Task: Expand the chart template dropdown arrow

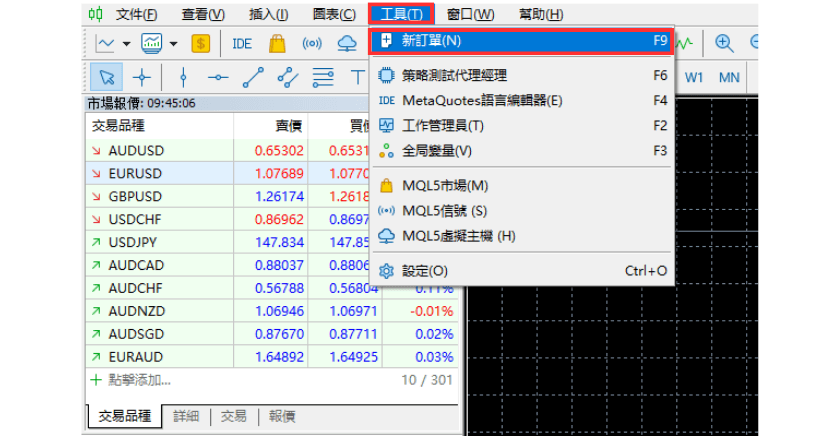Action: tap(173, 43)
